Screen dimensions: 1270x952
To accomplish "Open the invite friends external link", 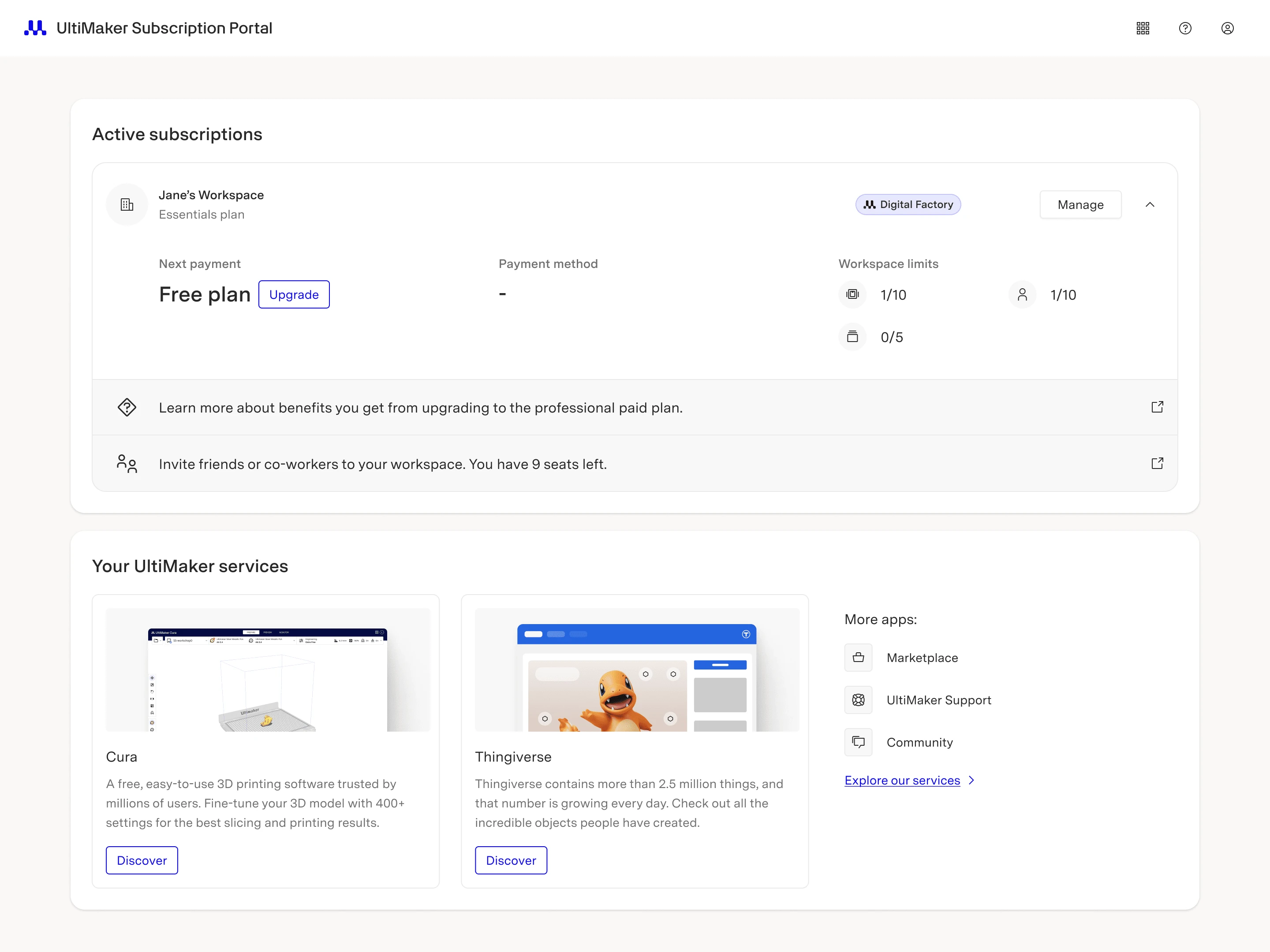I will tap(1157, 463).
